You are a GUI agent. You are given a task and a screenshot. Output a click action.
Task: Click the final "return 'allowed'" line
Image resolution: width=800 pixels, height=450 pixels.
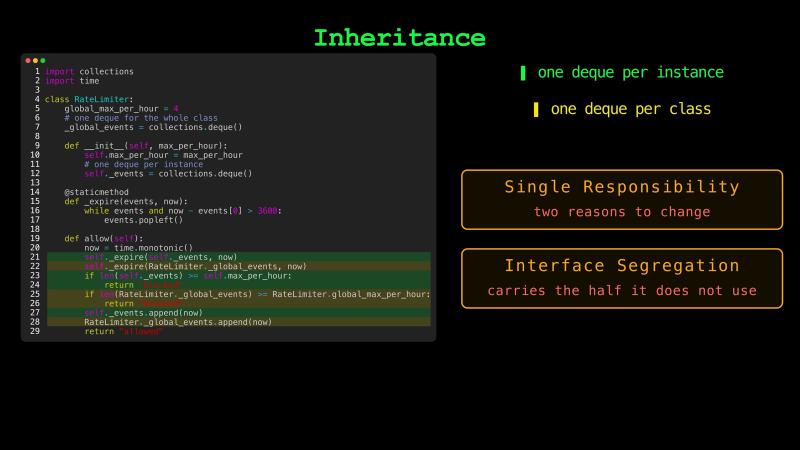pyautogui.click(x=123, y=332)
